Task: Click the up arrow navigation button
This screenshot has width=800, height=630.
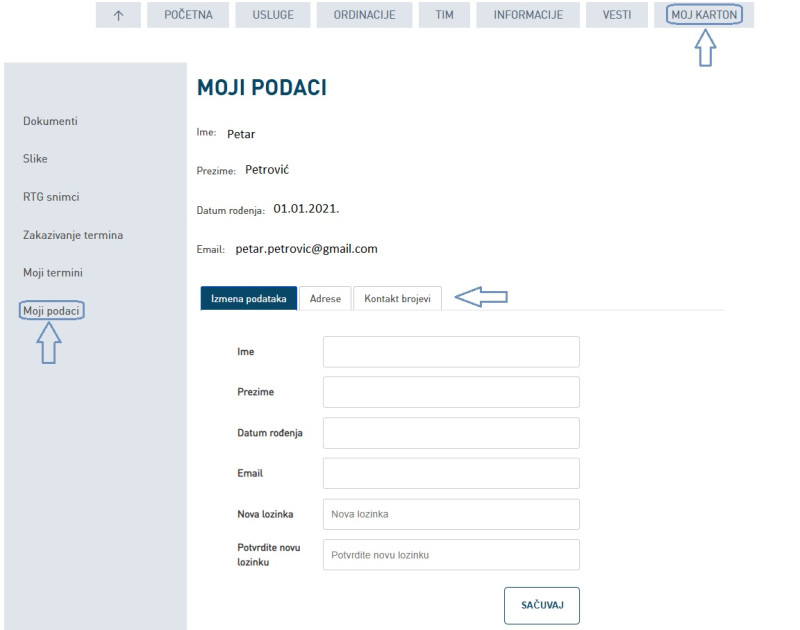Action: click(118, 15)
